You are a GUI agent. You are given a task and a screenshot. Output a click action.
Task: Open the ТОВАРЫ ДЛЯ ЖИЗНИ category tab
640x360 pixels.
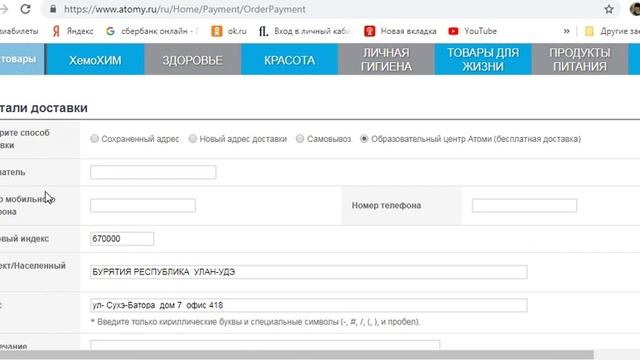483,60
